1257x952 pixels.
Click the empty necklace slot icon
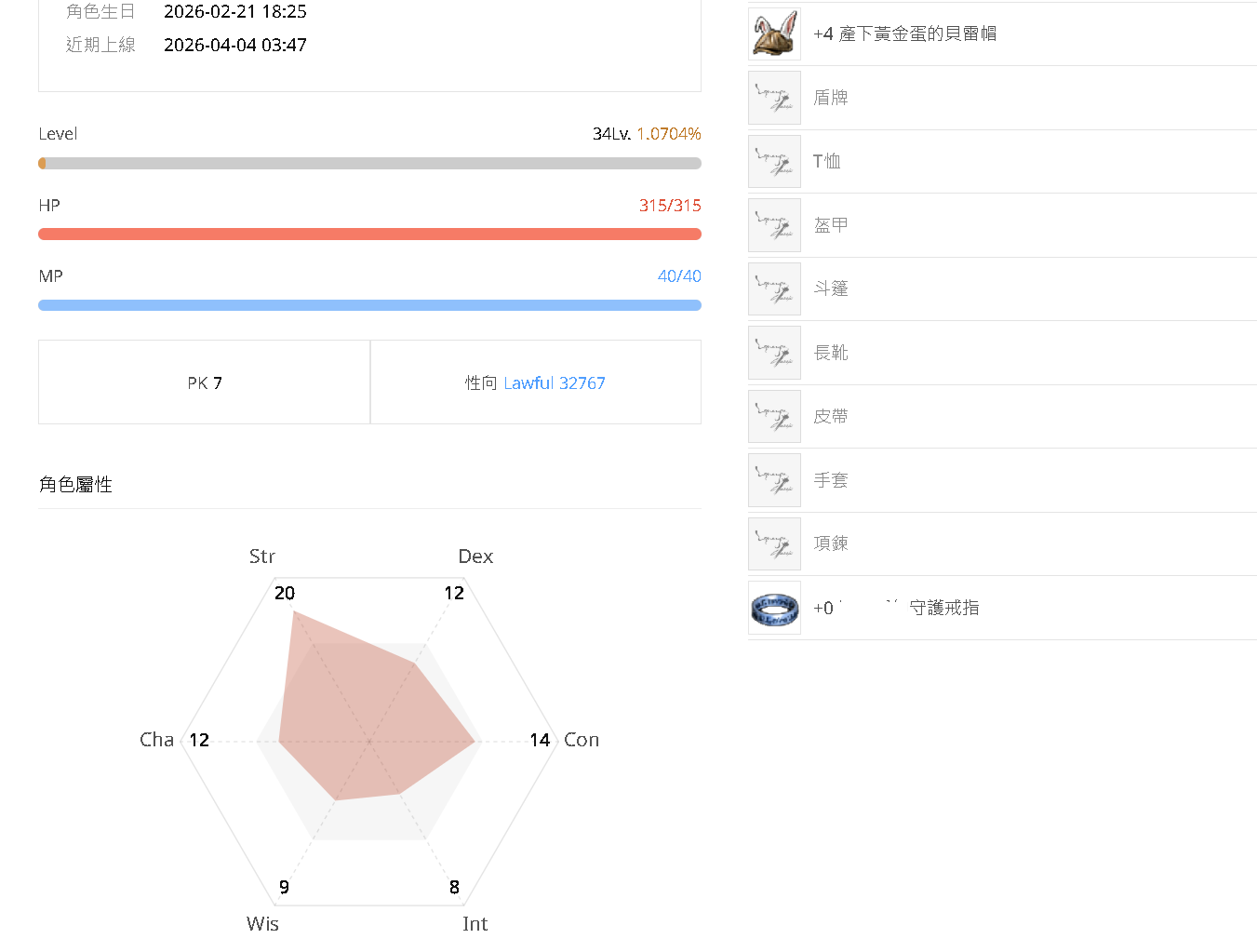pos(774,543)
